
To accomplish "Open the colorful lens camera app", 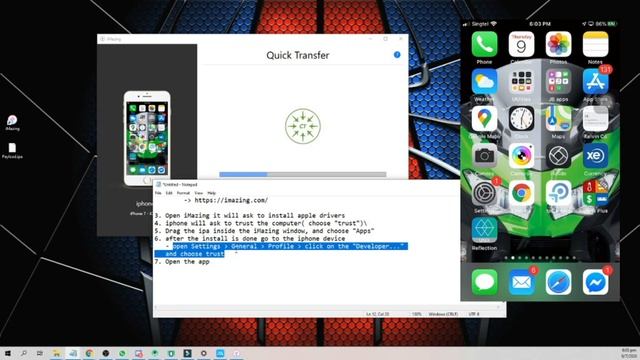I will (521, 156).
